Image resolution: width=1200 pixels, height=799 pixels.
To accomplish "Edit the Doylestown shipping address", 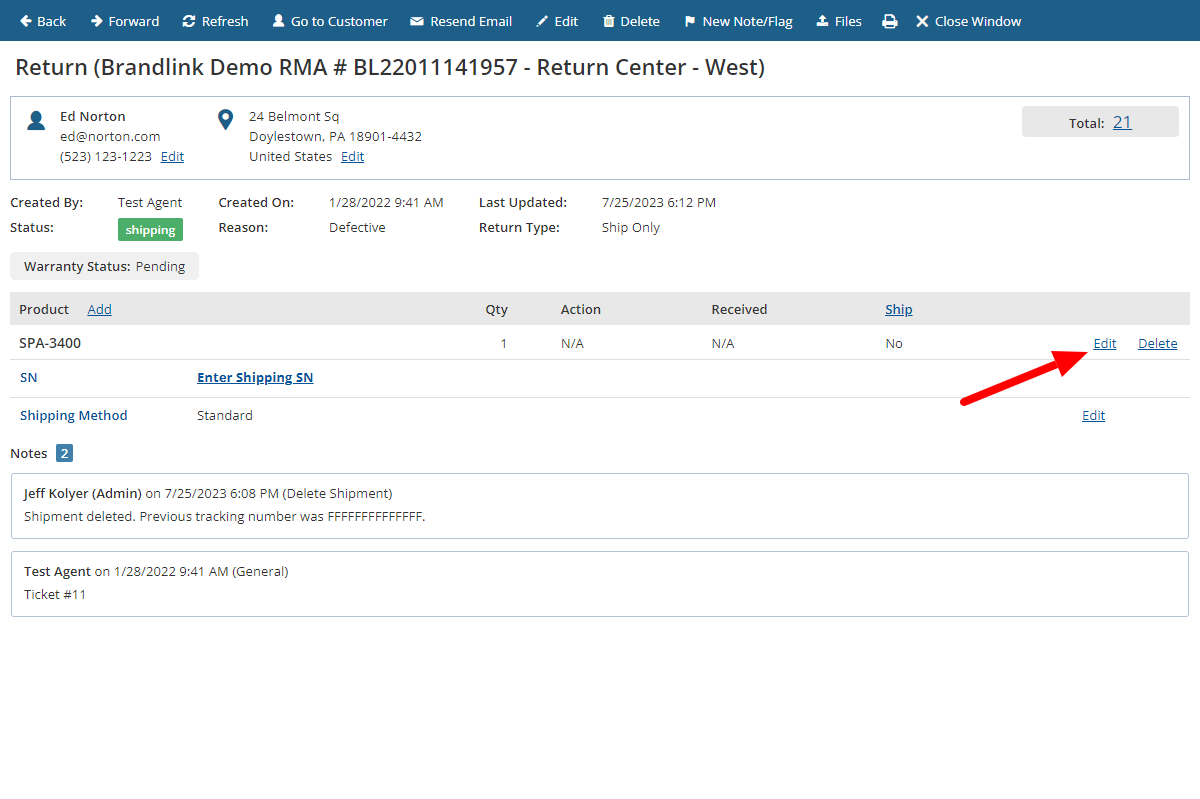I will 352,156.
